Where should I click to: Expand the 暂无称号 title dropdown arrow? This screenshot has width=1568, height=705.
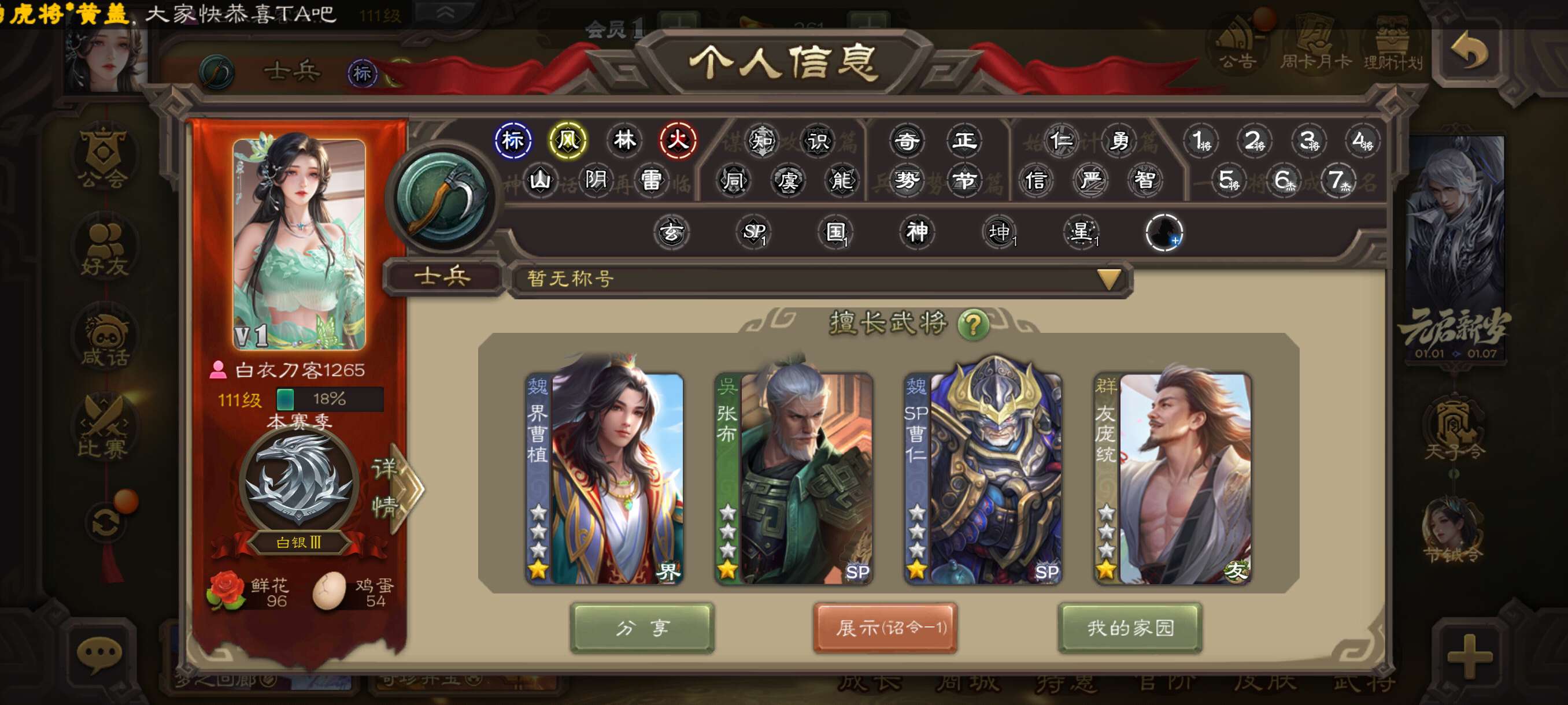[1108, 279]
